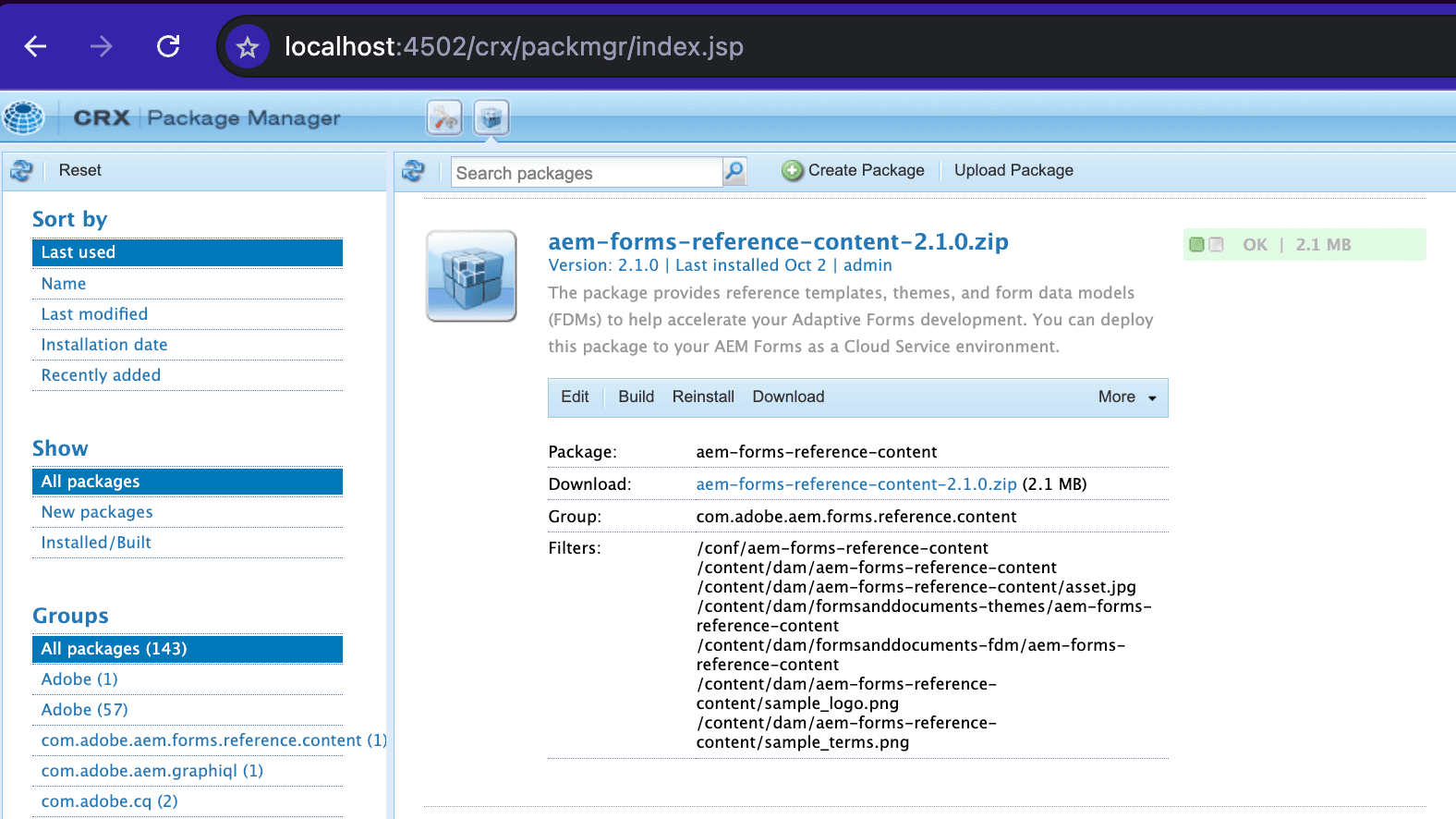Show All packages filter
Image resolution: width=1456 pixels, height=819 pixels.
pos(188,482)
